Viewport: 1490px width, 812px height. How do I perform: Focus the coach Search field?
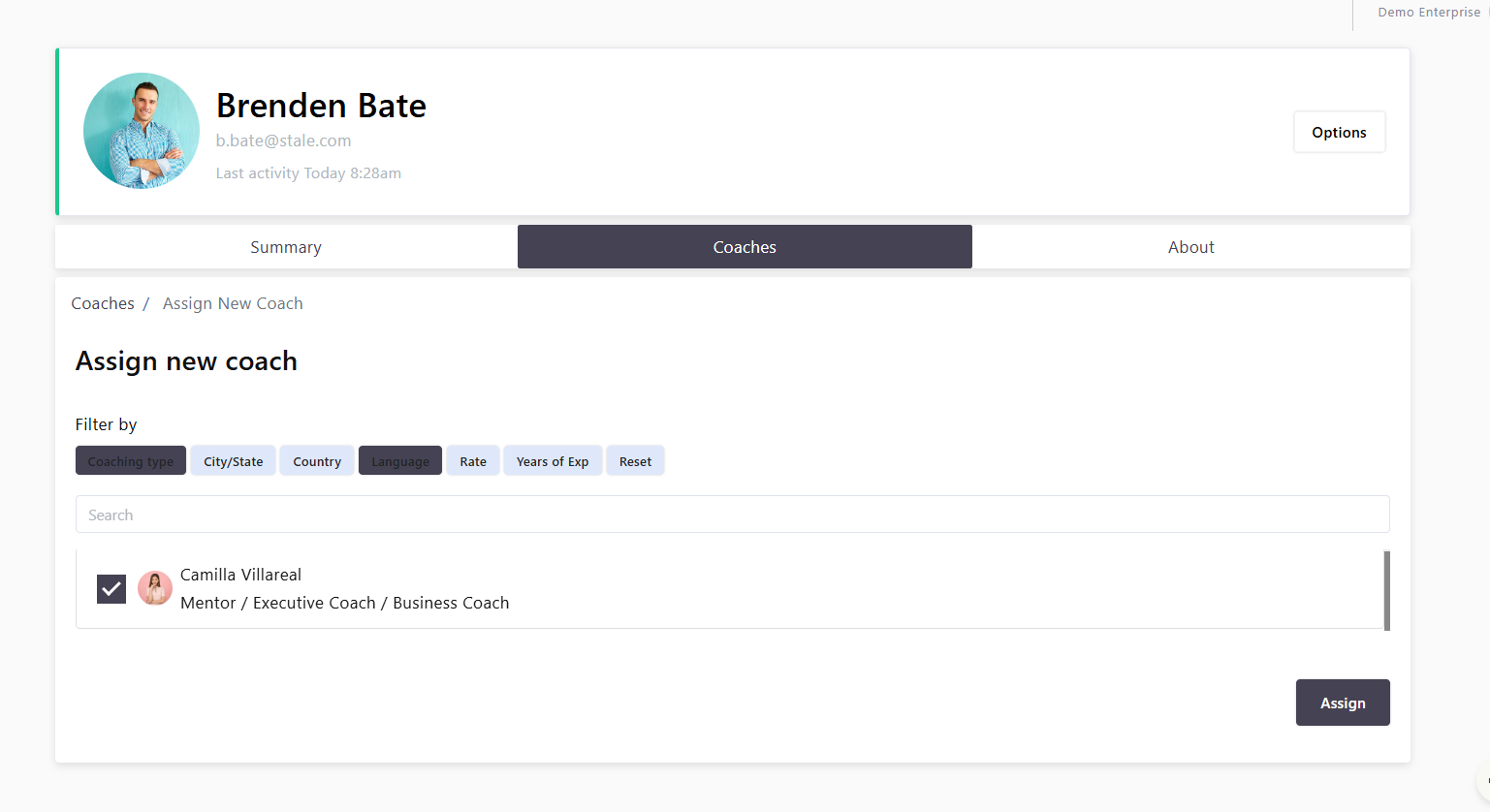[732, 515]
